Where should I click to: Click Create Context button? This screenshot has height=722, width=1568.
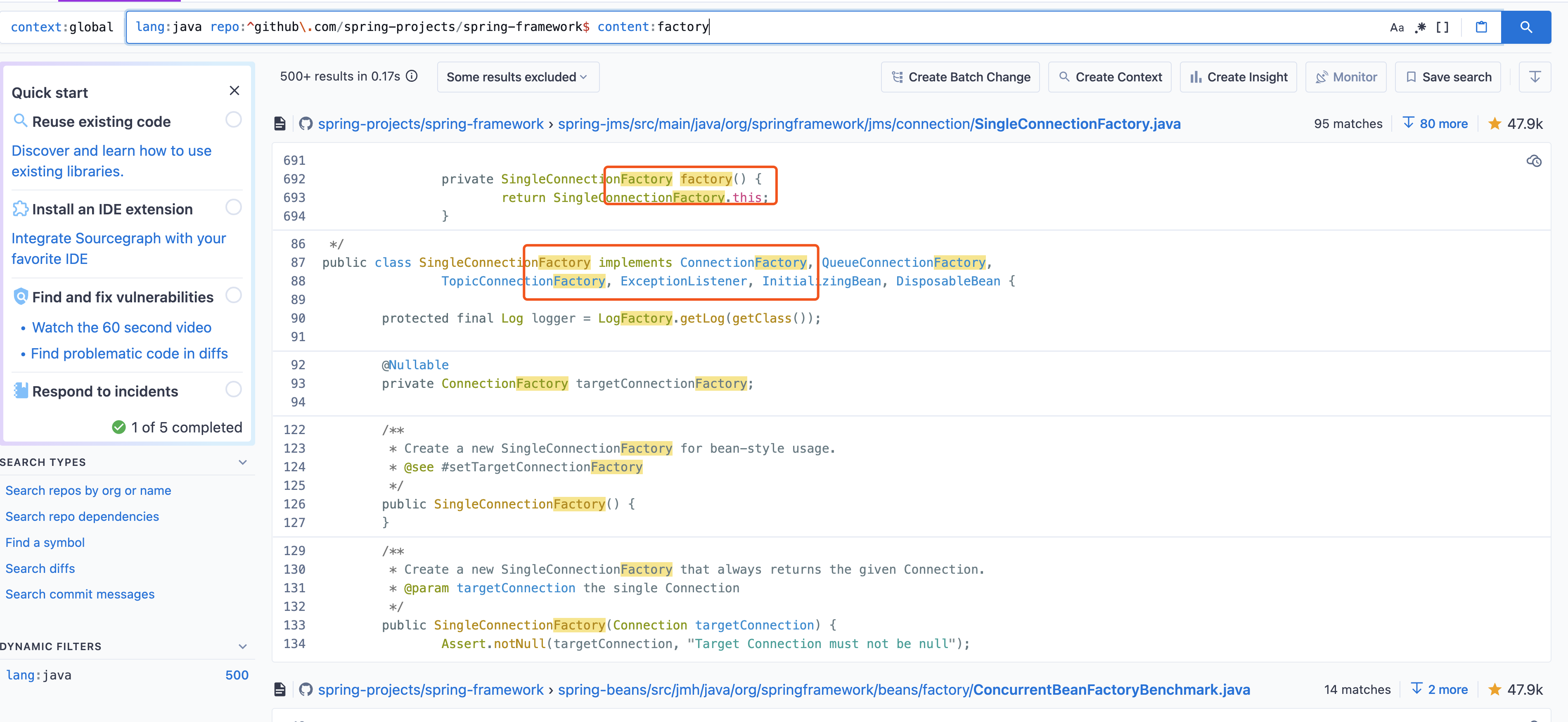[x=1110, y=77]
